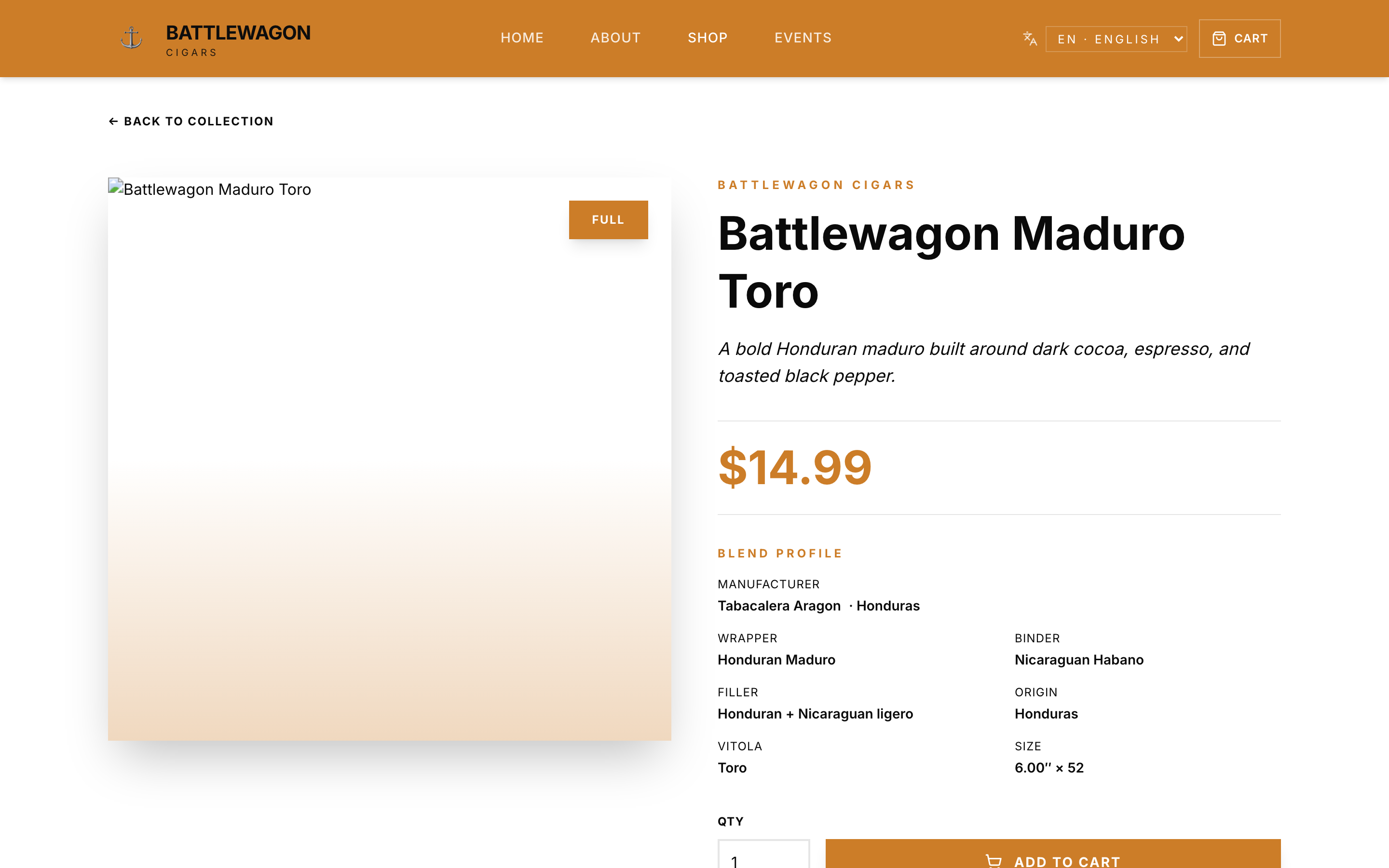1389x868 pixels.
Task: Go back via Back to Collection link
Action: click(x=191, y=121)
